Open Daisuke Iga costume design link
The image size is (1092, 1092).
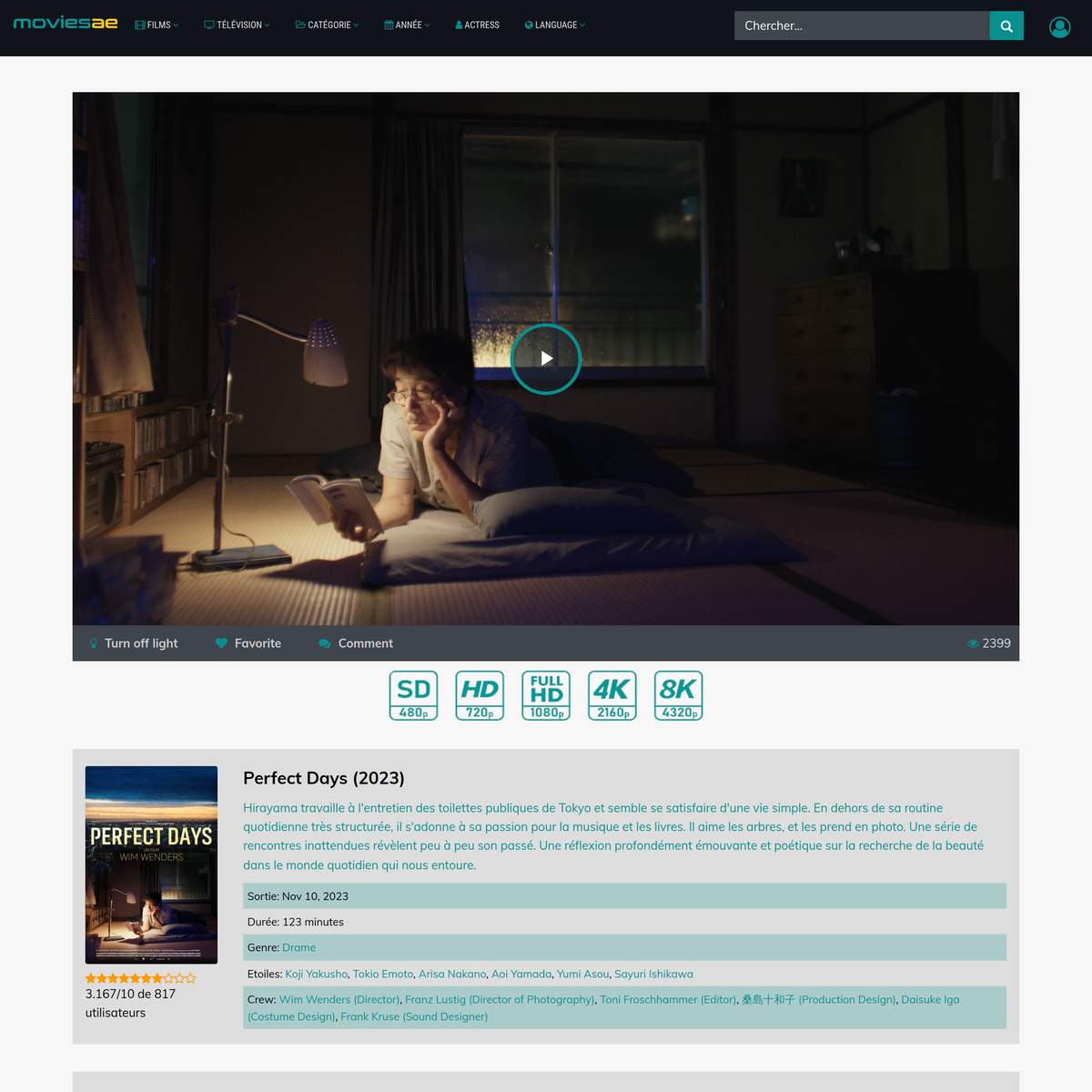(603, 1007)
